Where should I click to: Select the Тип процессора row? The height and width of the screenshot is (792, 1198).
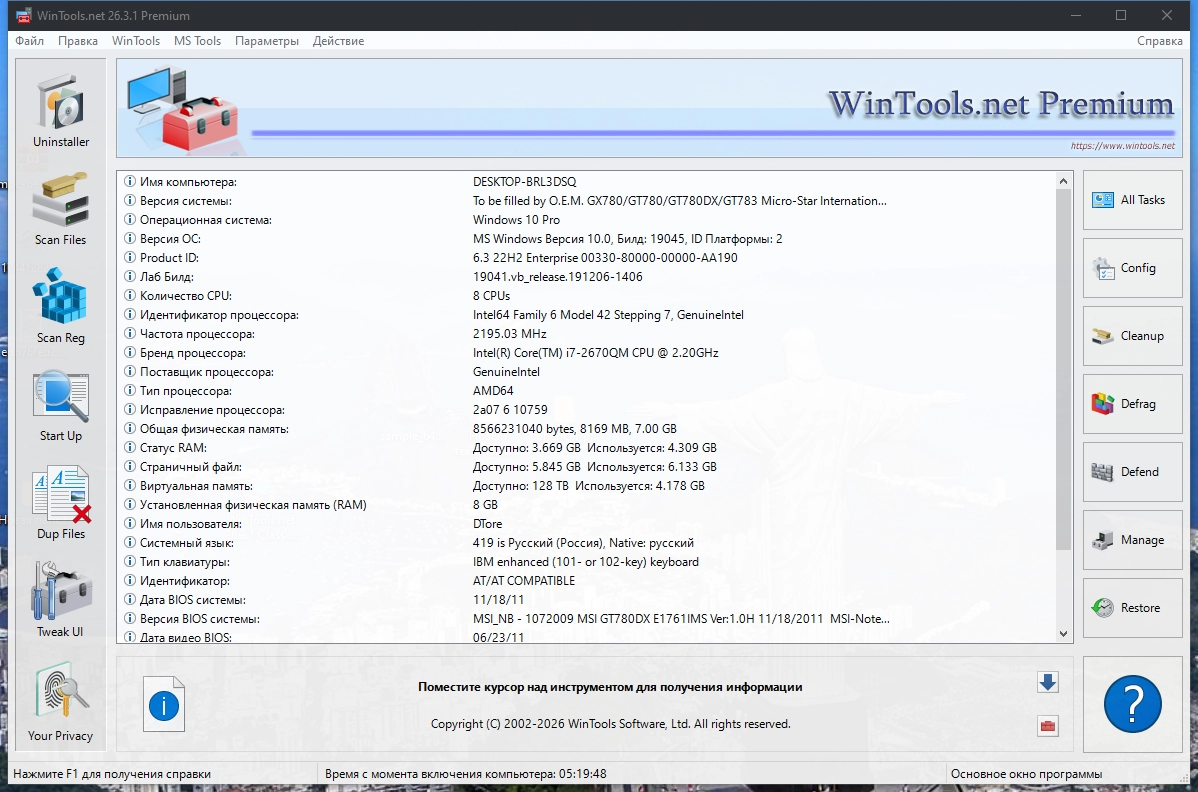586,391
